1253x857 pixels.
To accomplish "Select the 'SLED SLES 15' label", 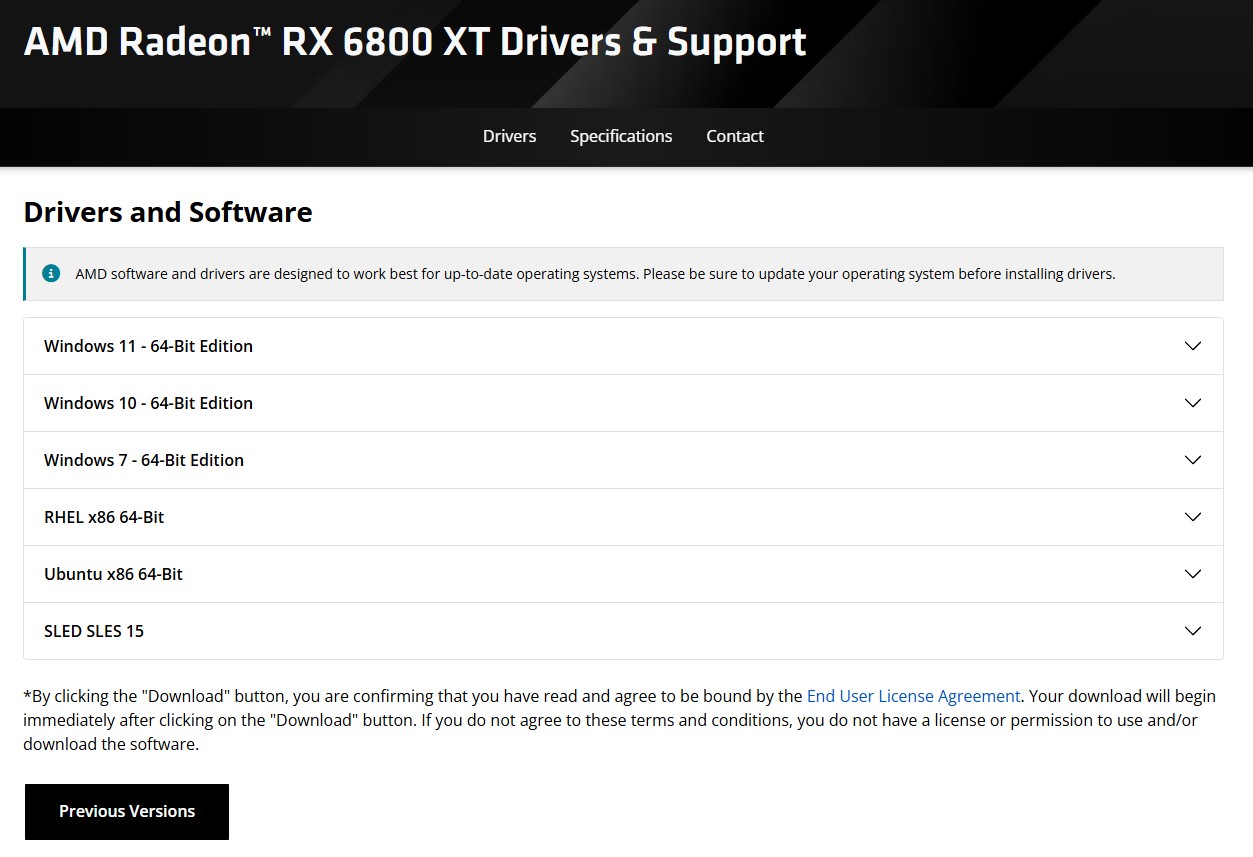I will click(94, 631).
